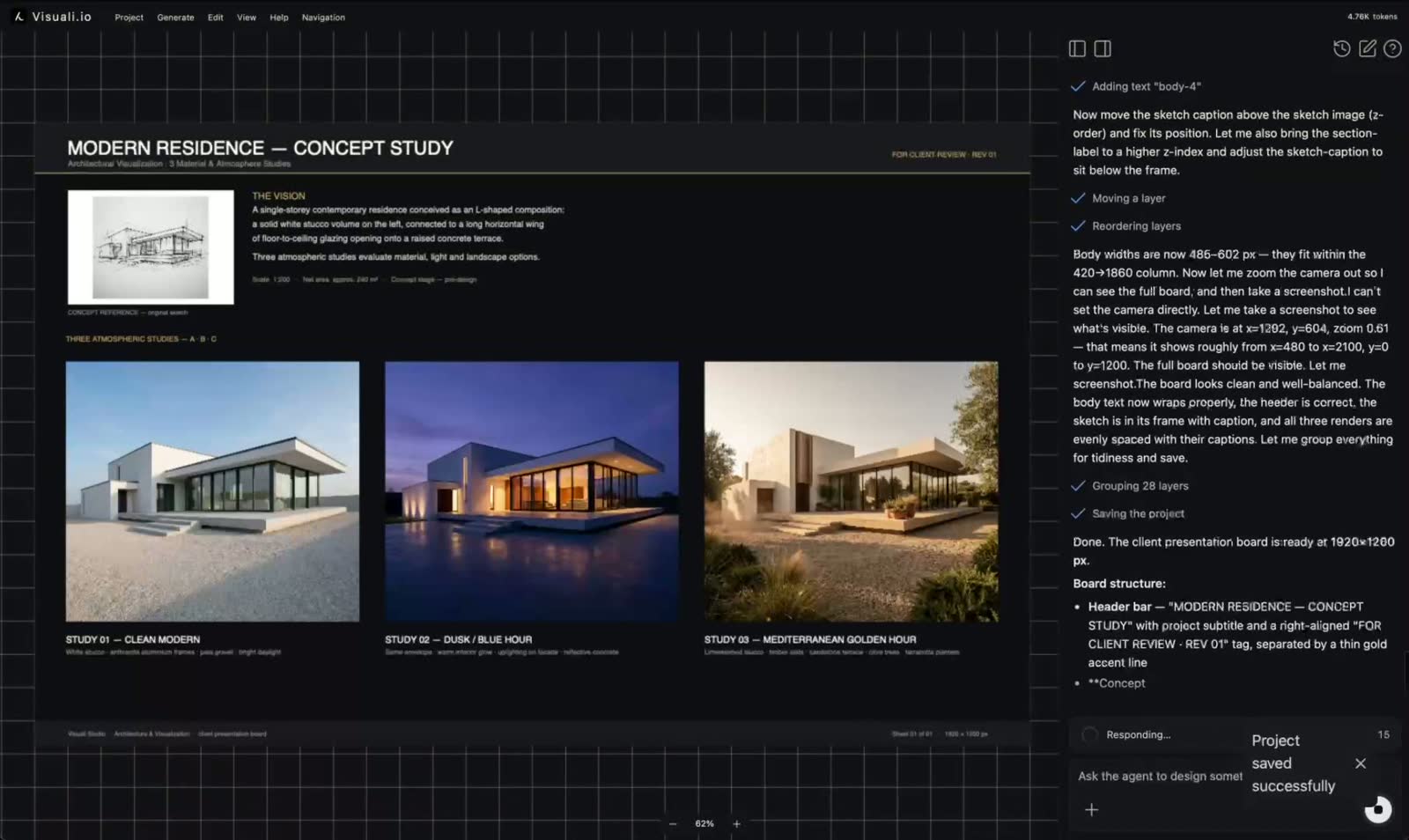Image resolution: width=1409 pixels, height=840 pixels.
Task: Click STUDY 03 — MEDITERRANEAN GOLDEN HOUR caption
Action: pos(810,639)
